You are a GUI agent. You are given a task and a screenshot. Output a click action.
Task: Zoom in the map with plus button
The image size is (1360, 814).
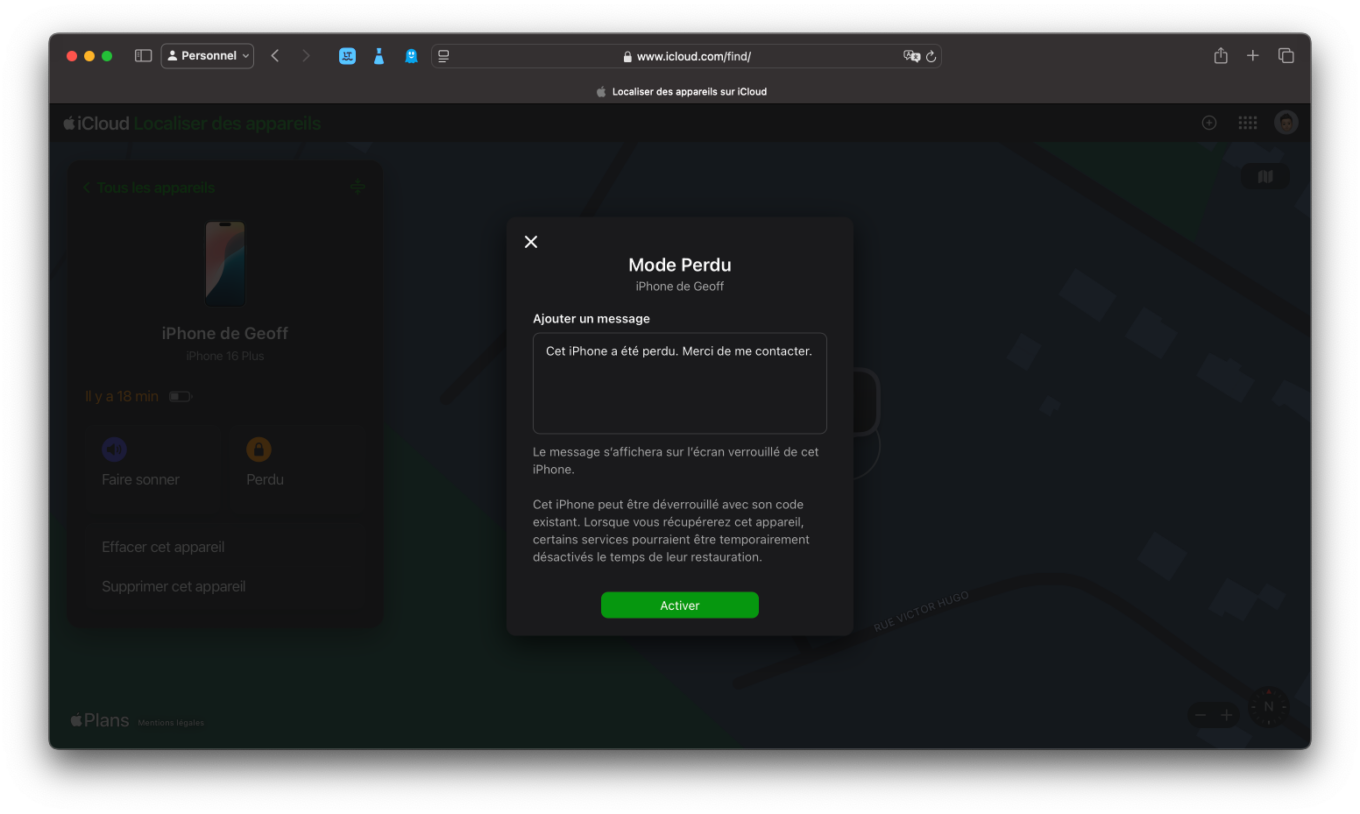pyautogui.click(x=1226, y=715)
